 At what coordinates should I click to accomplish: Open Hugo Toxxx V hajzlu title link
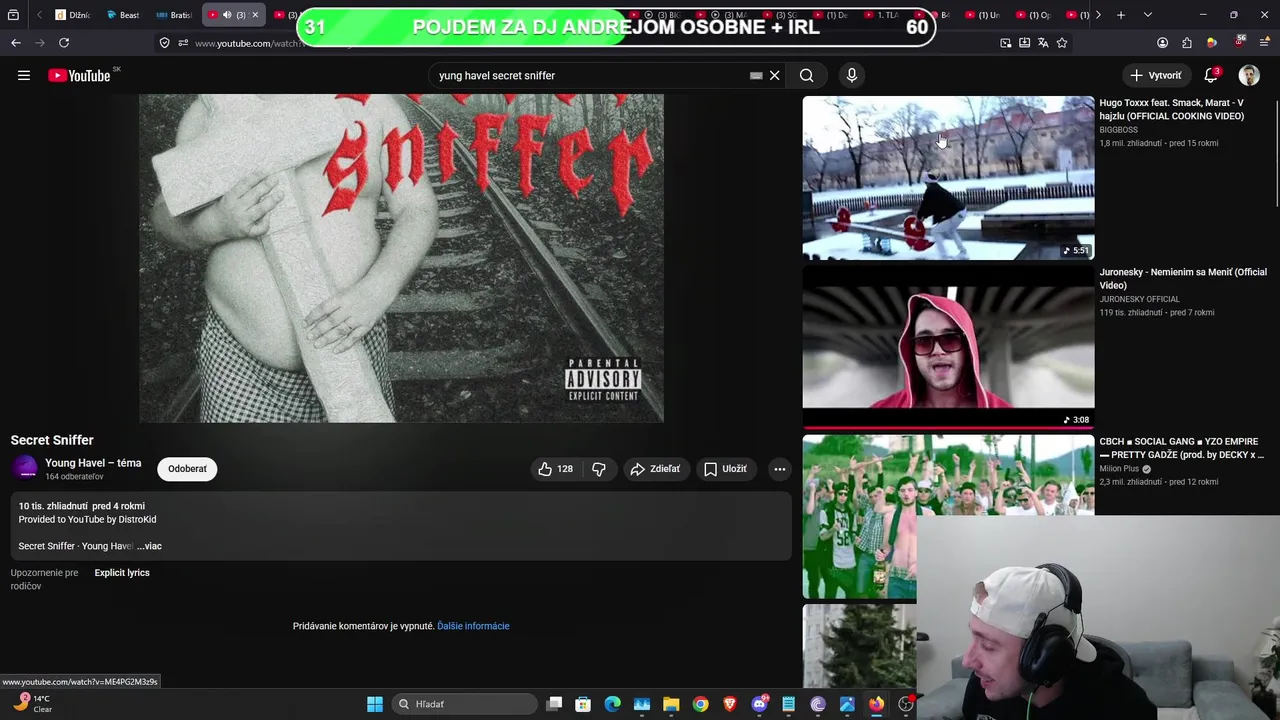[x=1172, y=109]
